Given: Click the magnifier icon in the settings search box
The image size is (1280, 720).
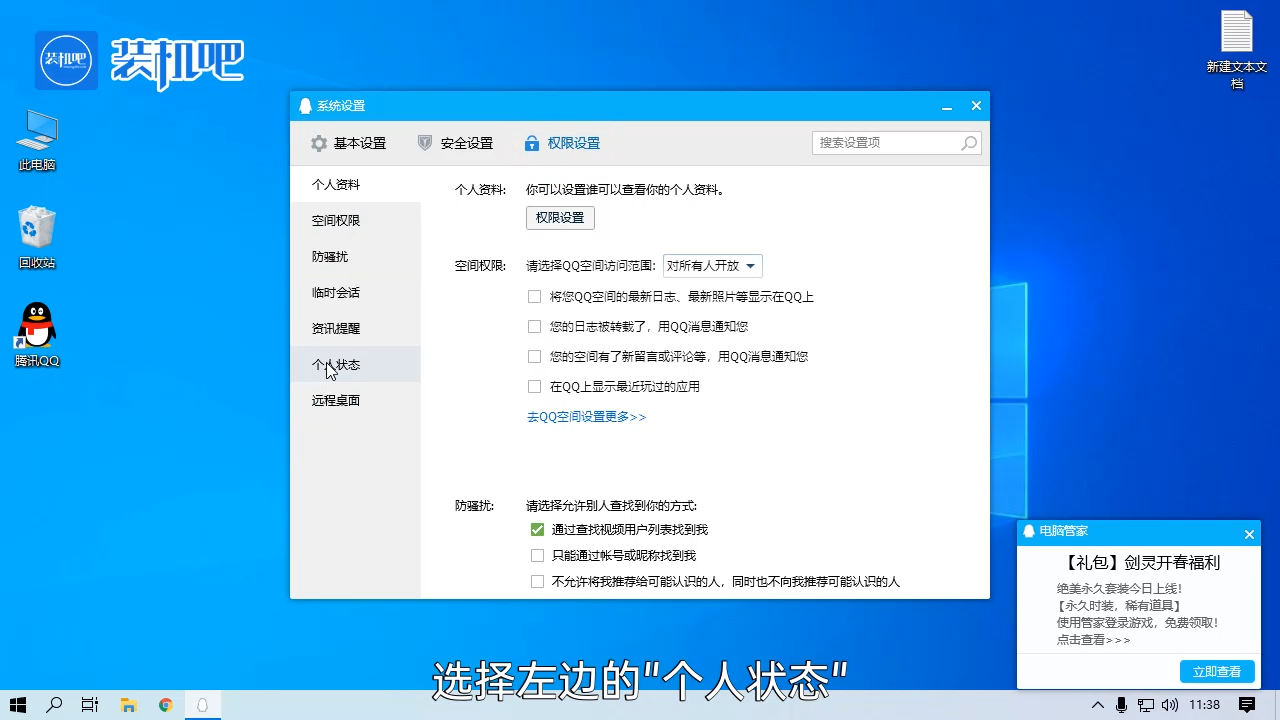Looking at the screenshot, I should (x=968, y=143).
